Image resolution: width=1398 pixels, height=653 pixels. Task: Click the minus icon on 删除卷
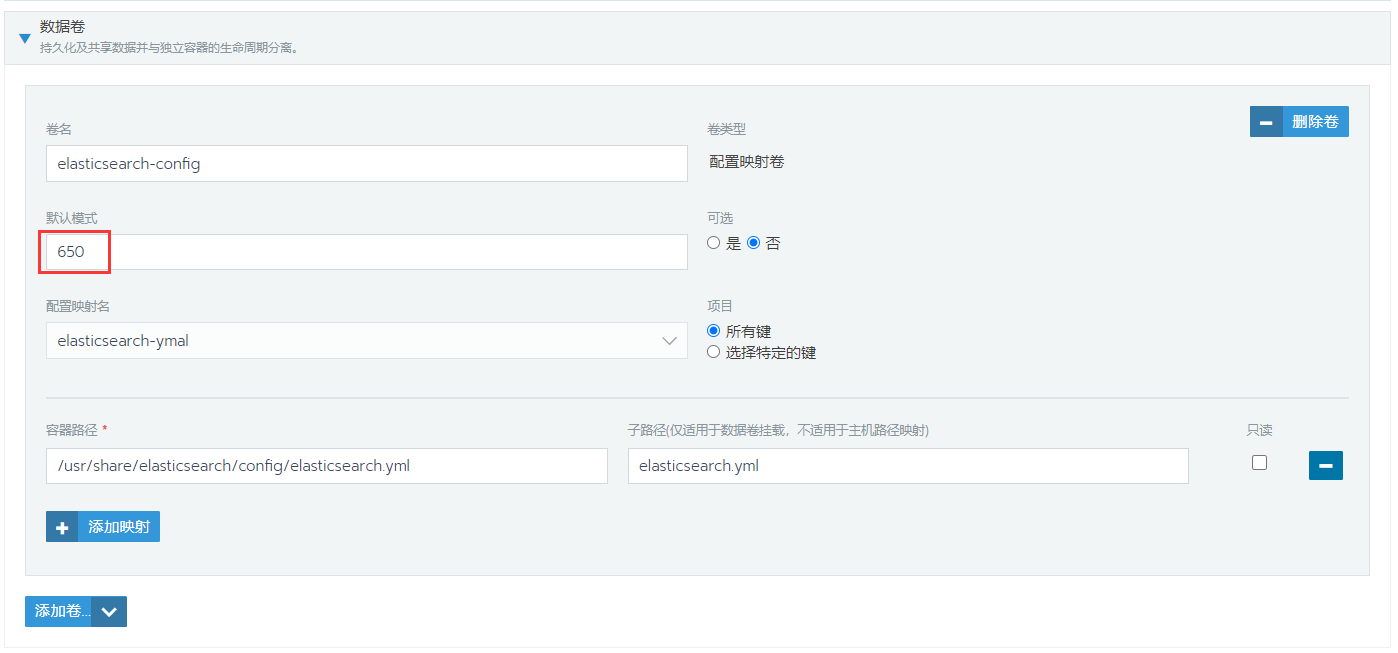(1266, 122)
